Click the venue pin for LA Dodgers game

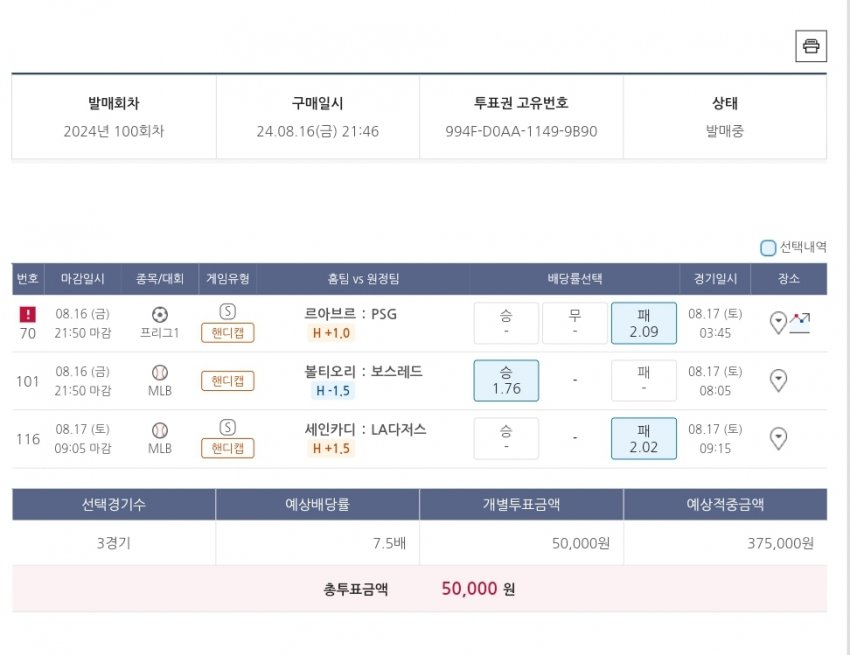click(x=778, y=438)
